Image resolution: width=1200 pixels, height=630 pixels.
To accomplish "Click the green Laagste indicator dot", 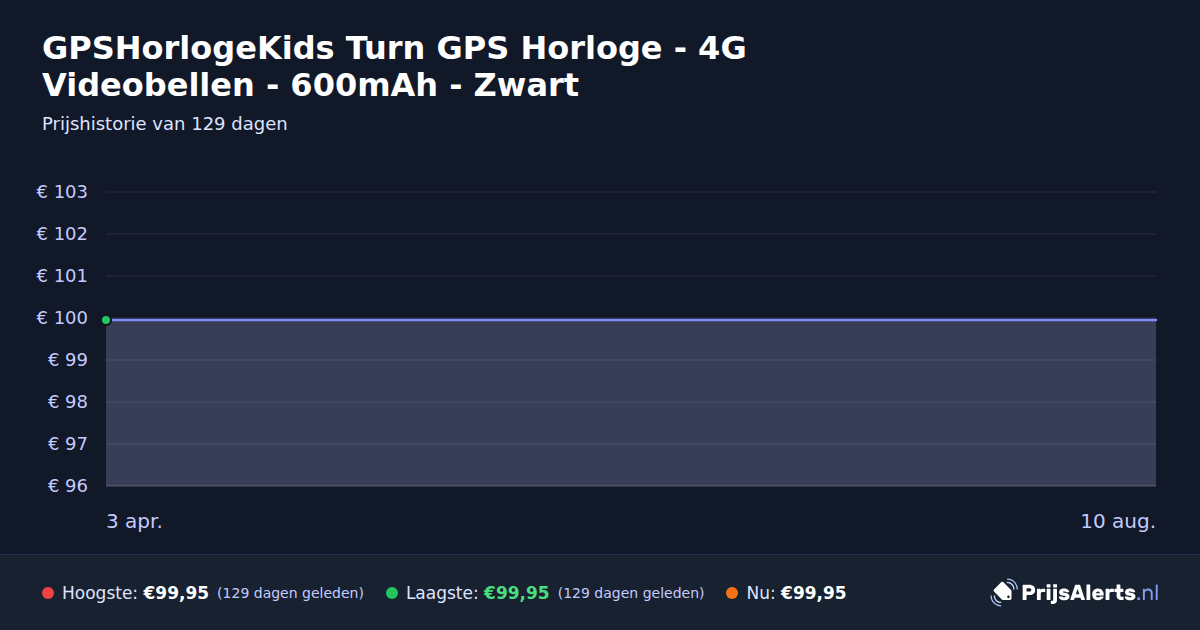I will click(392, 593).
